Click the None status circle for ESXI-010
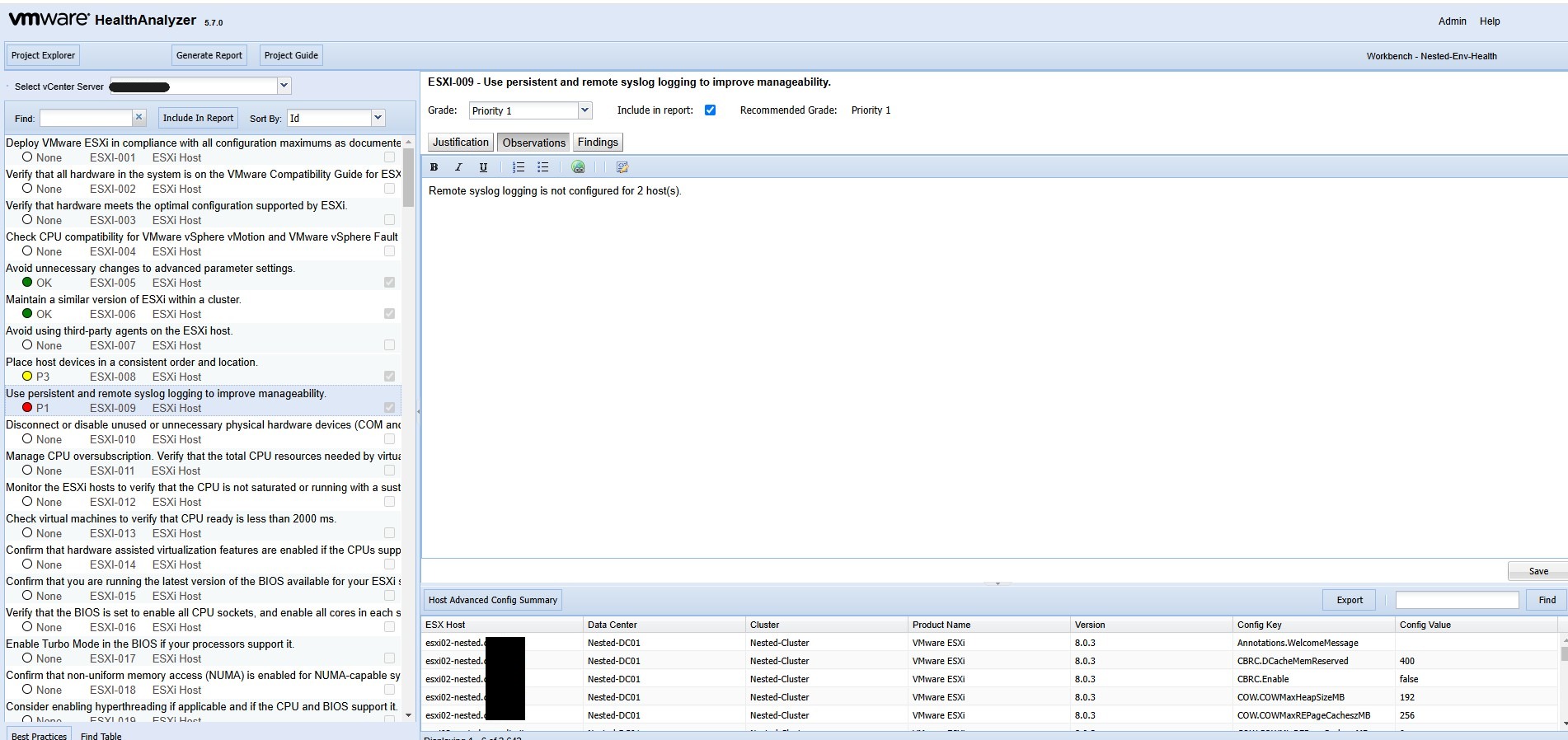This screenshot has height=740, width=1568. (27, 438)
